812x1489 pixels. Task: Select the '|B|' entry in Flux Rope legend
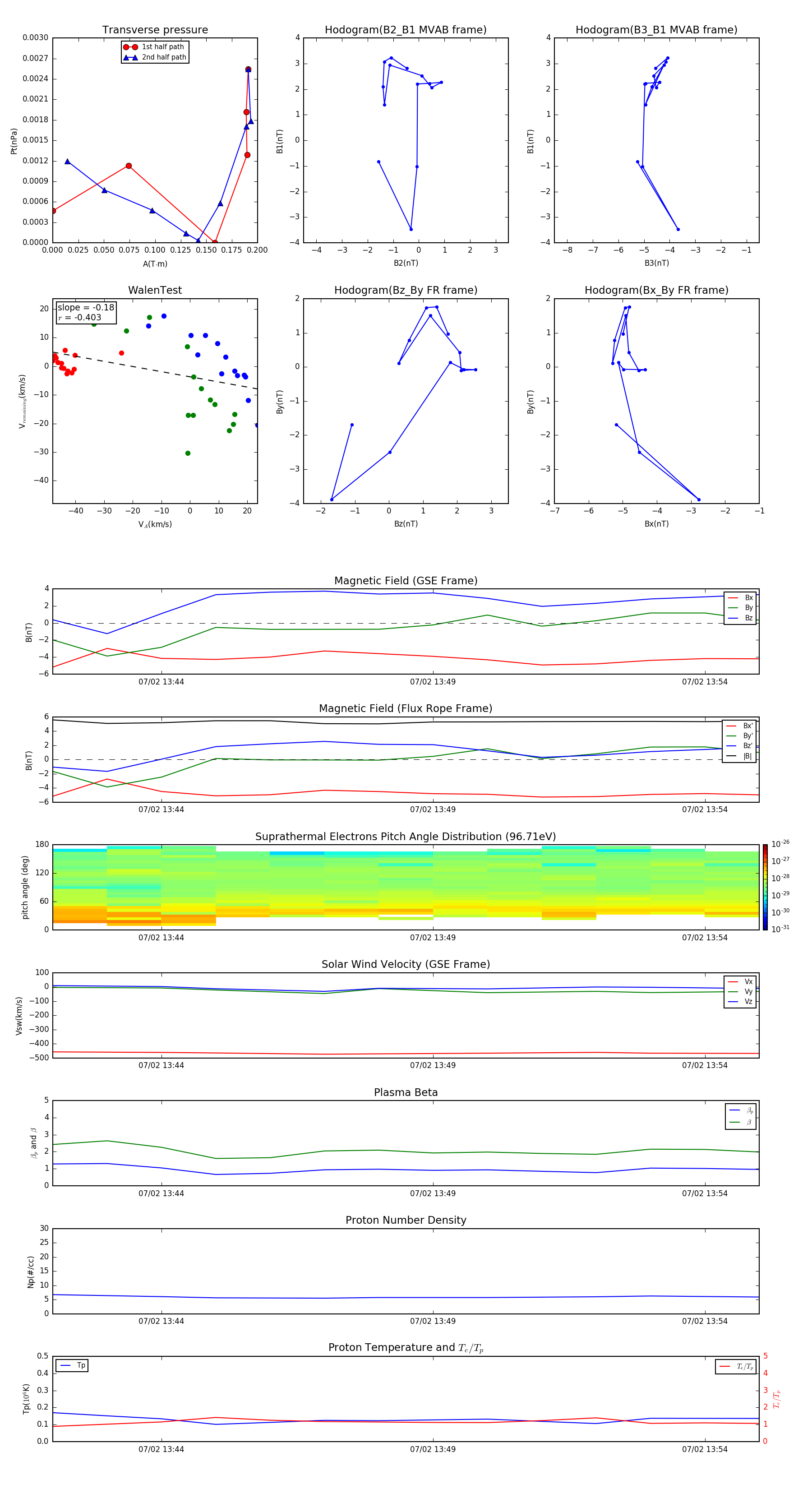739,756
